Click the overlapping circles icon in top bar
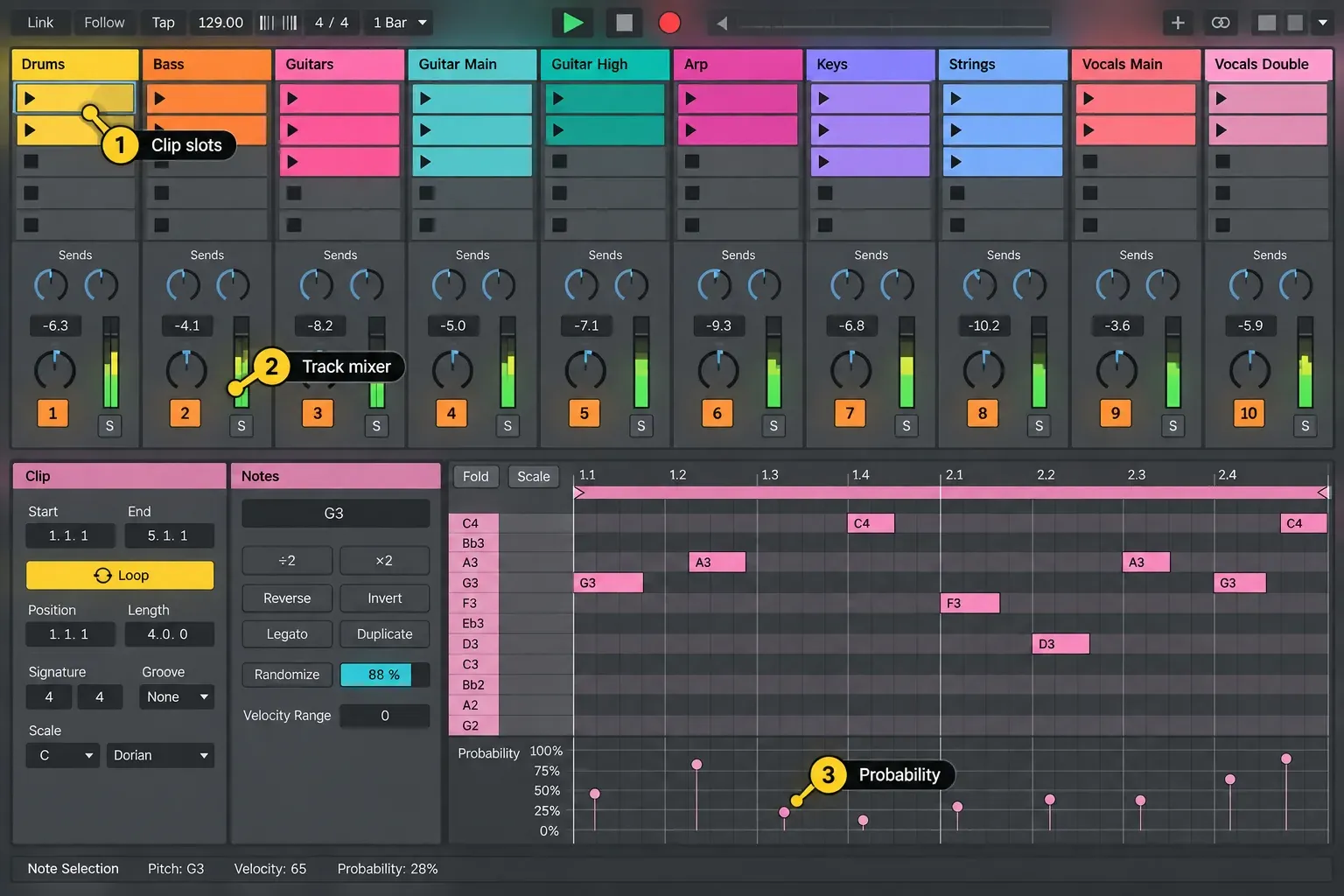Image resolution: width=1344 pixels, height=896 pixels. pyautogui.click(x=1220, y=23)
